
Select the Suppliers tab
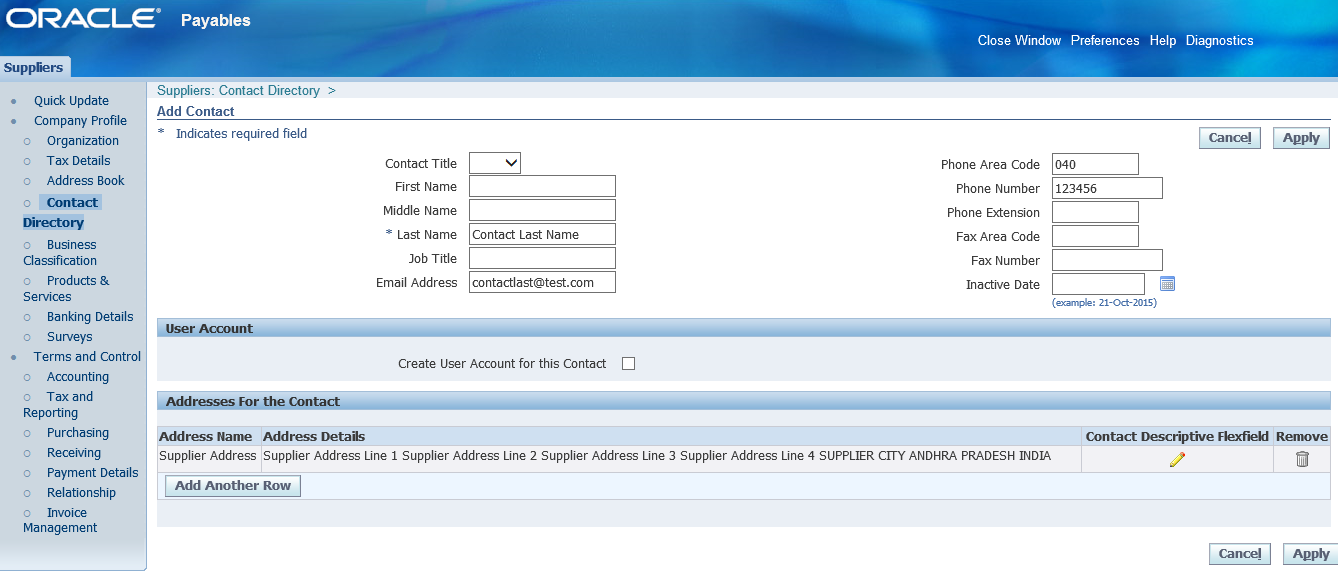[34, 68]
